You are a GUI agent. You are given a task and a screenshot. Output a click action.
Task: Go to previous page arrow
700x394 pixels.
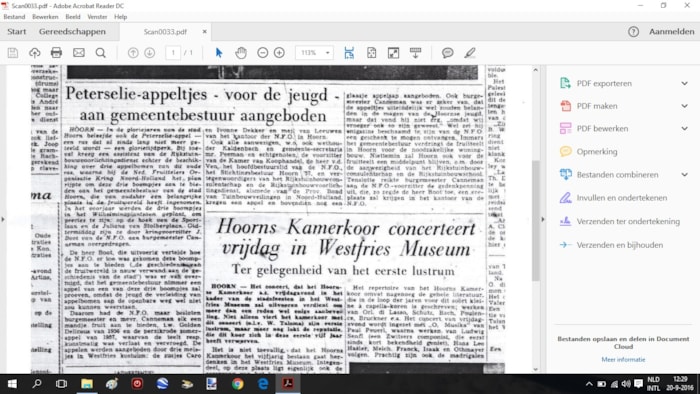pos(133,53)
